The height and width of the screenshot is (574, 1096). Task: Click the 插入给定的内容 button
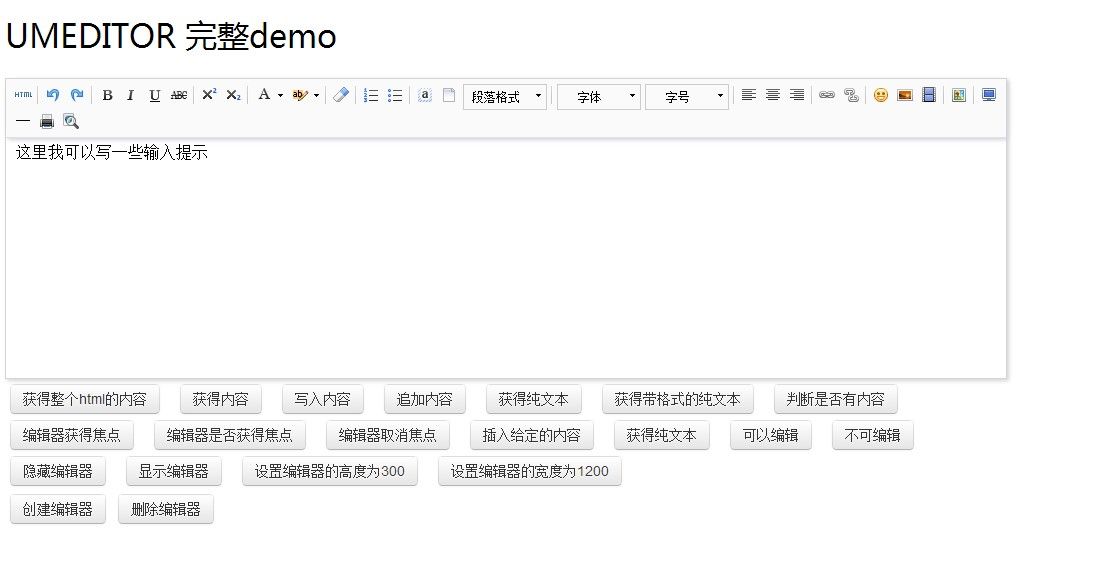(531, 436)
